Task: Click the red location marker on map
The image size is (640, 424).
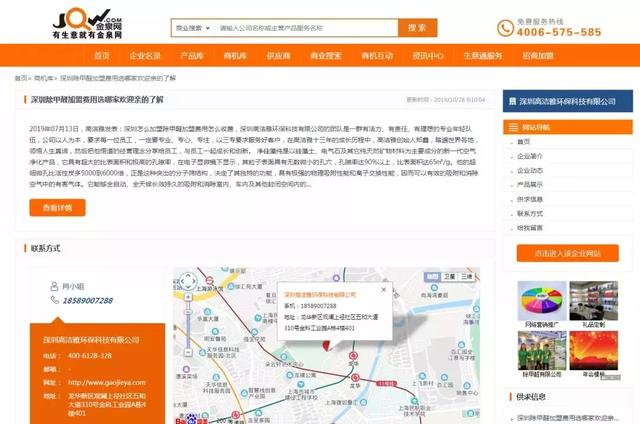Action: point(327,346)
